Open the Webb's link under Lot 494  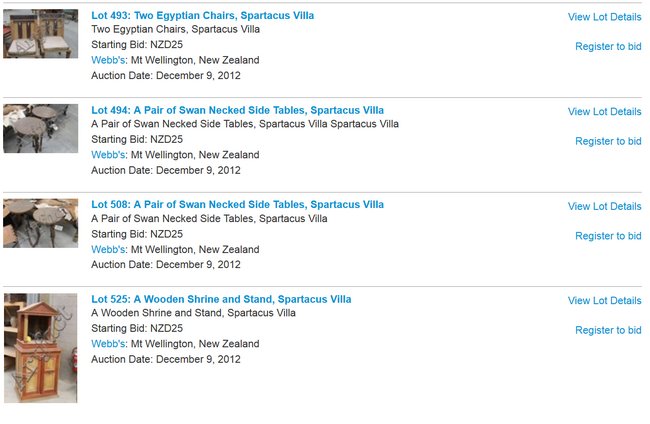pyautogui.click(x=108, y=155)
